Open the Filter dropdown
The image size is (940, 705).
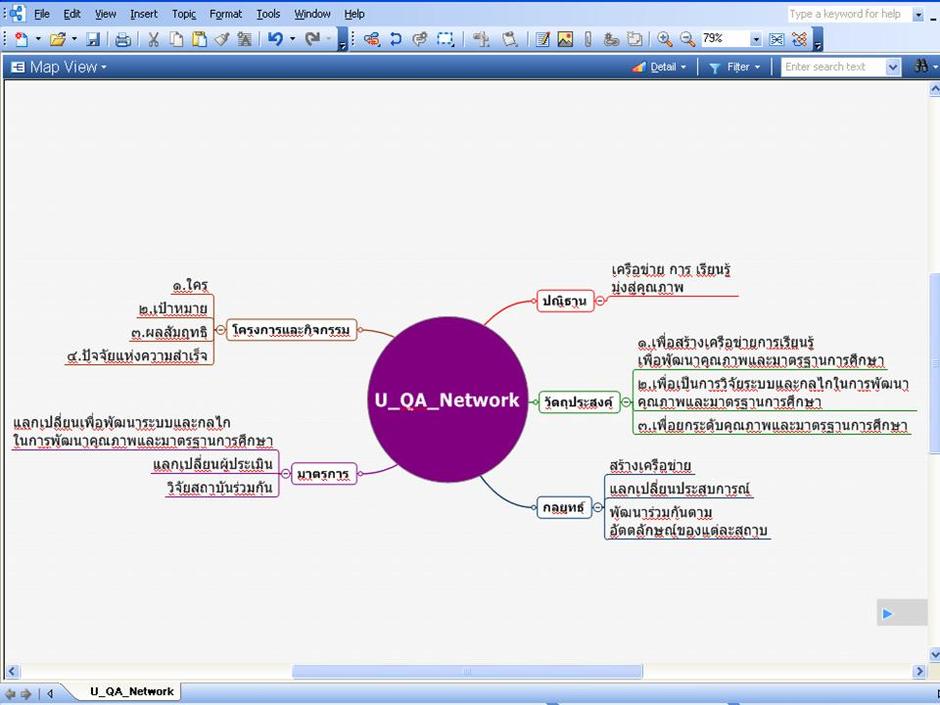click(734, 67)
